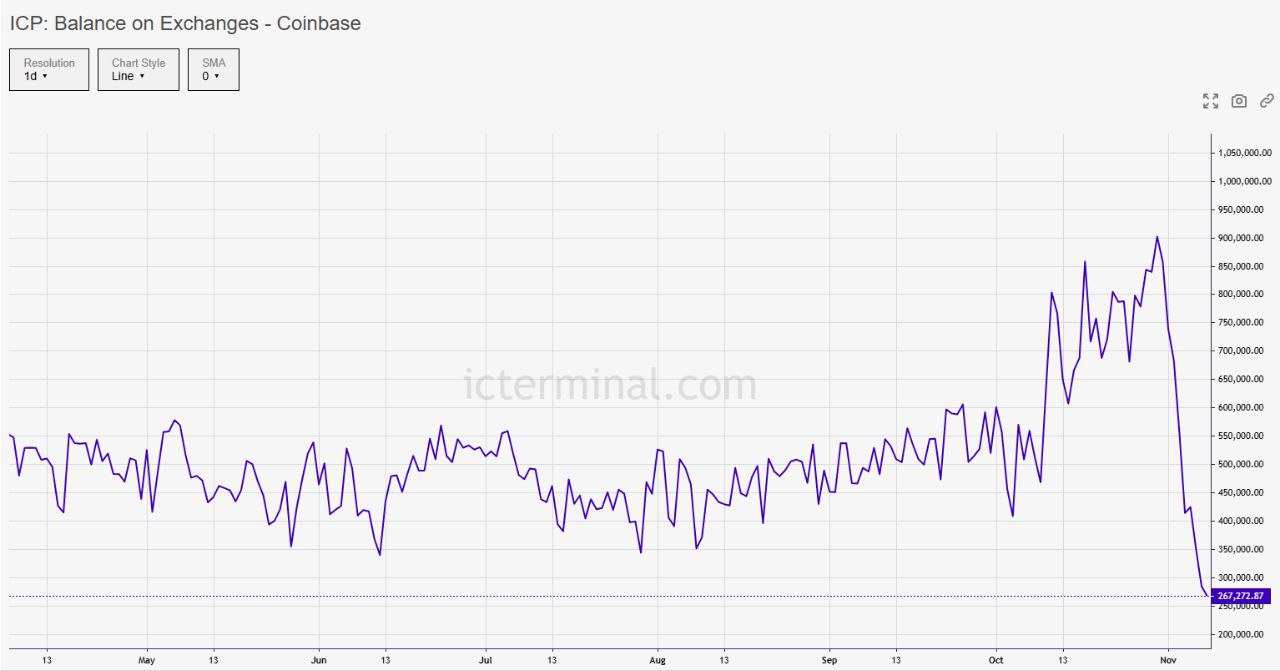Click the 900,000.00 price axis label

click(1246, 238)
